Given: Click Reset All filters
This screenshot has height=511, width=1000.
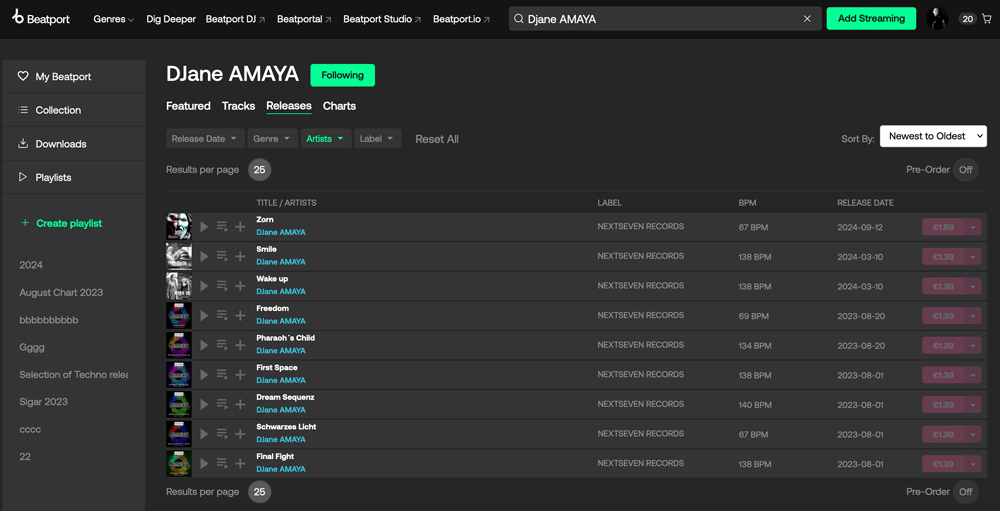Looking at the screenshot, I should coord(437,139).
